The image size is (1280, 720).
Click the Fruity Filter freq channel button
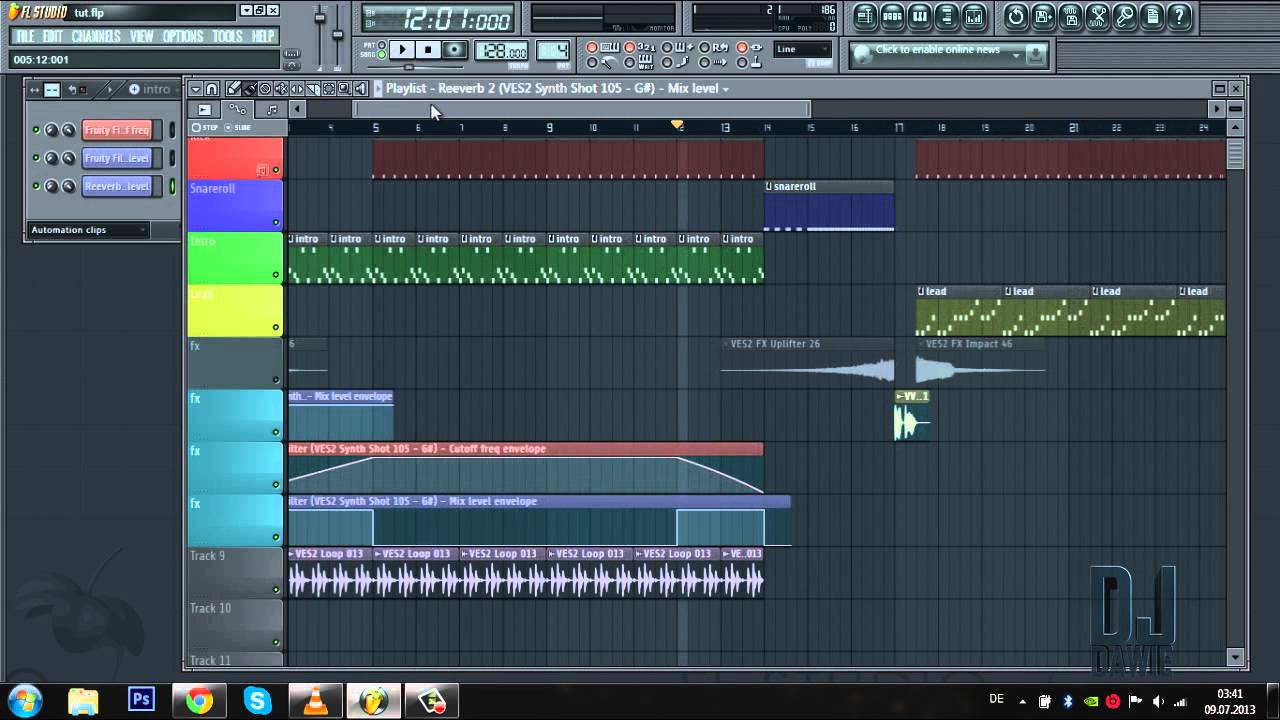(117, 130)
